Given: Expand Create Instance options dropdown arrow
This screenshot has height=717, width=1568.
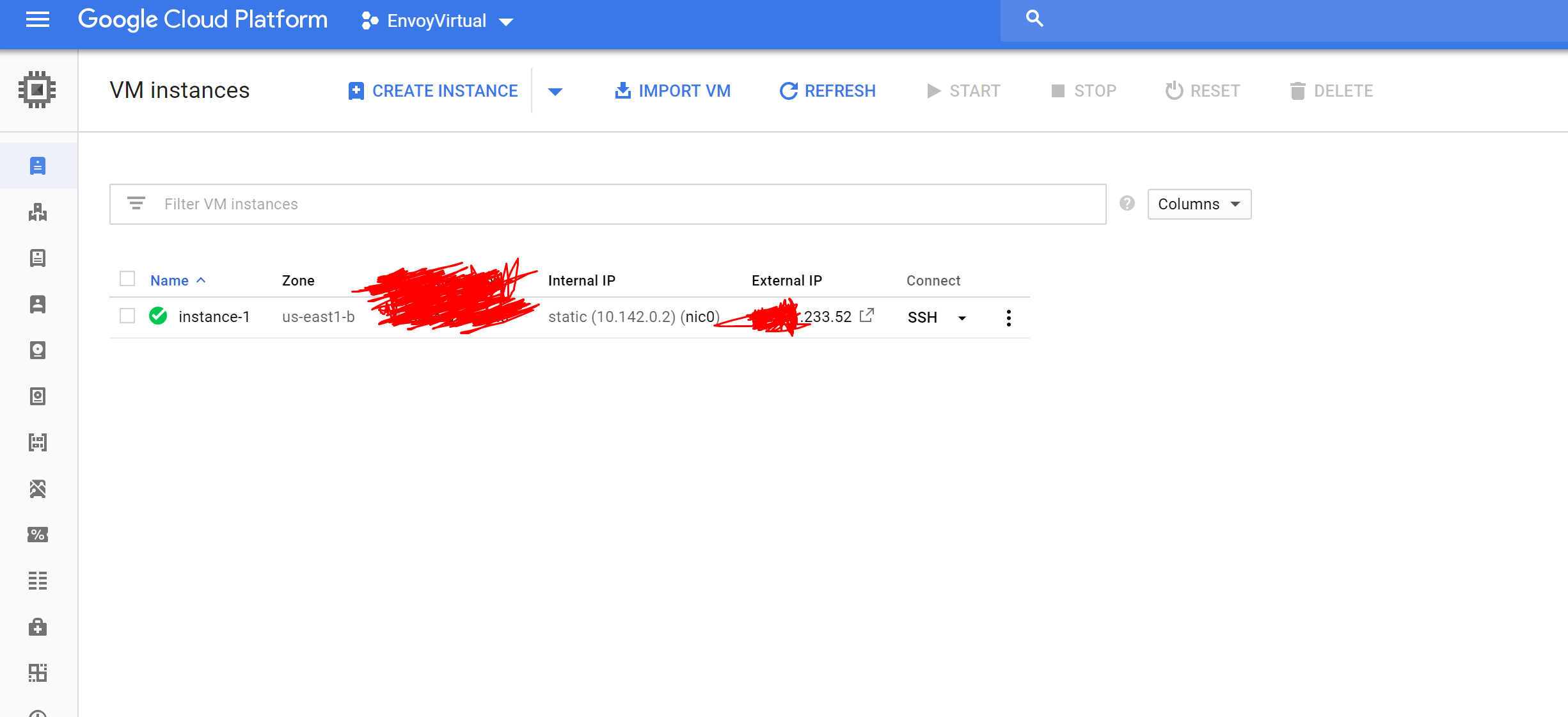Looking at the screenshot, I should (x=555, y=92).
